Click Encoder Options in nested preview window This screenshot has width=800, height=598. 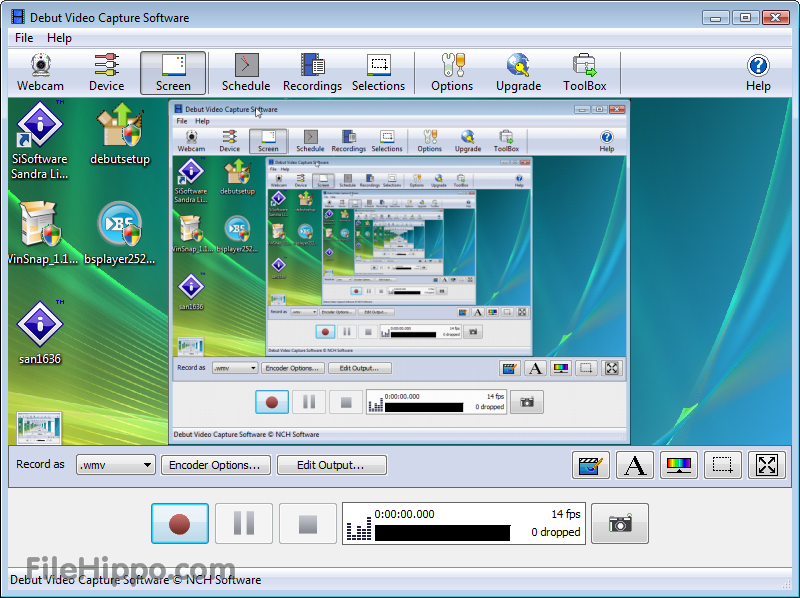[293, 368]
